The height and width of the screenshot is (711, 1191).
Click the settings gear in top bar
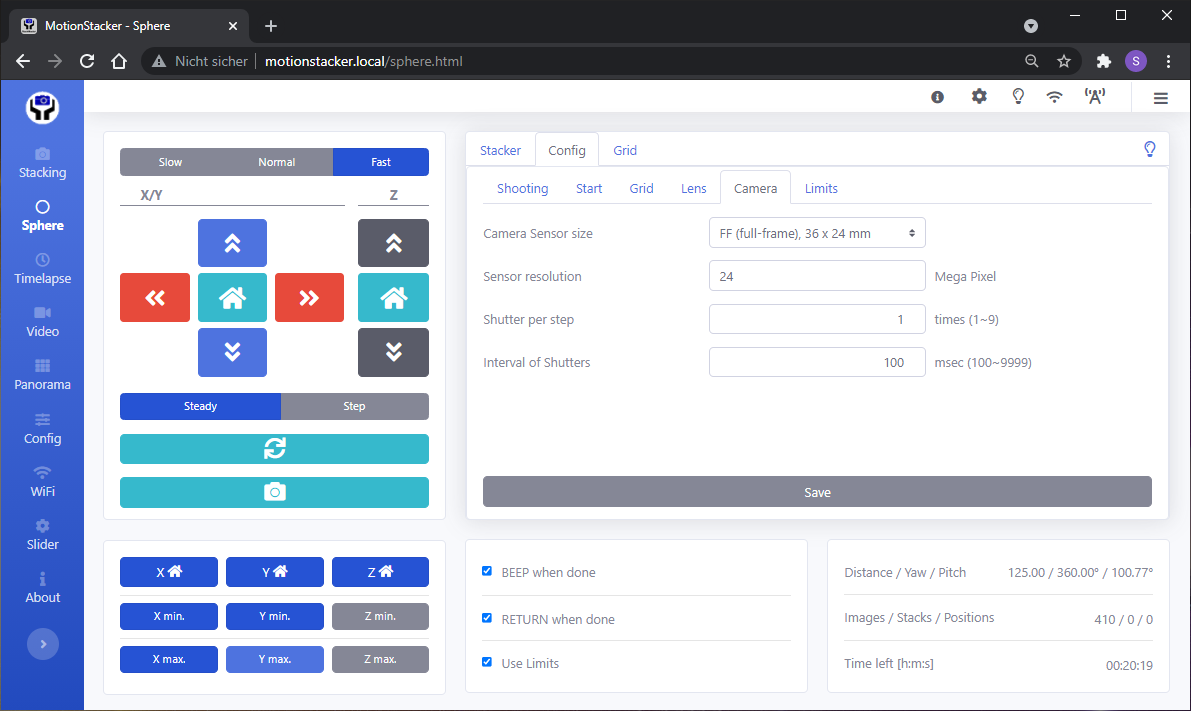click(x=979, y=96)
